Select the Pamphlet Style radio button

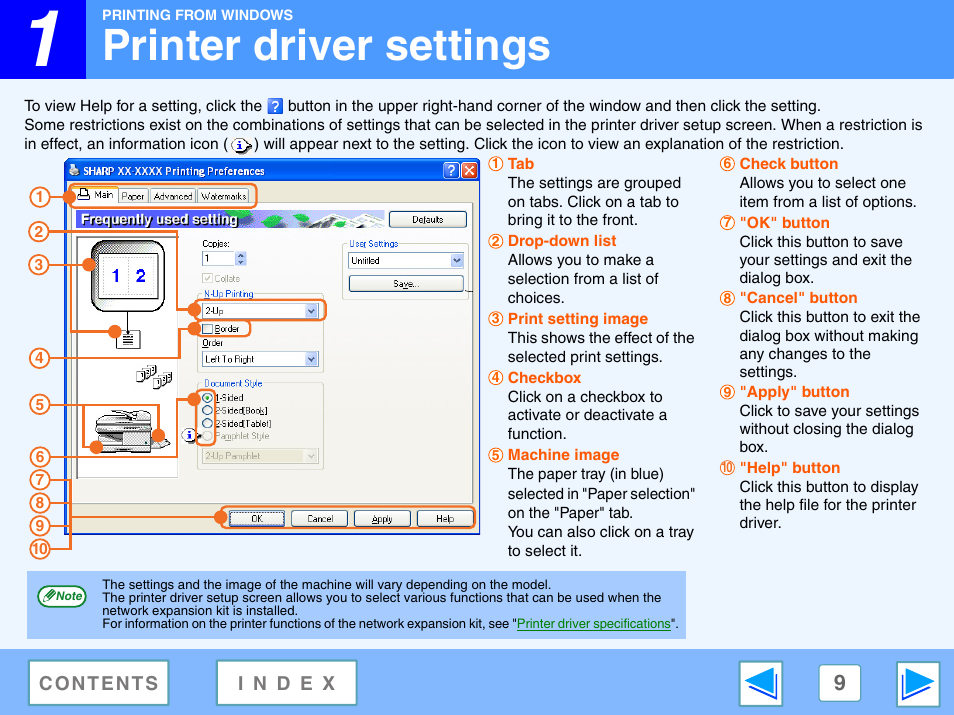tap(207, 436)
